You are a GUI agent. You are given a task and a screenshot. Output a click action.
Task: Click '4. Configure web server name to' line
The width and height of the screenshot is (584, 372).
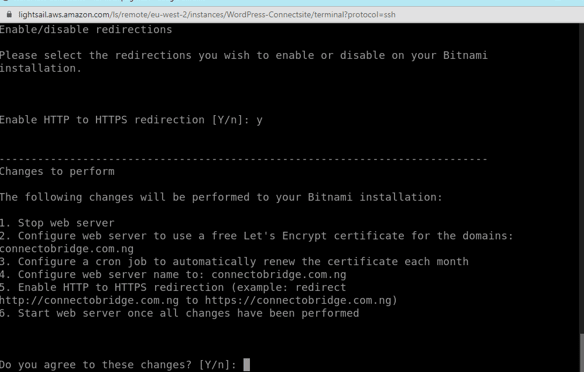click(x=173, y=274)
